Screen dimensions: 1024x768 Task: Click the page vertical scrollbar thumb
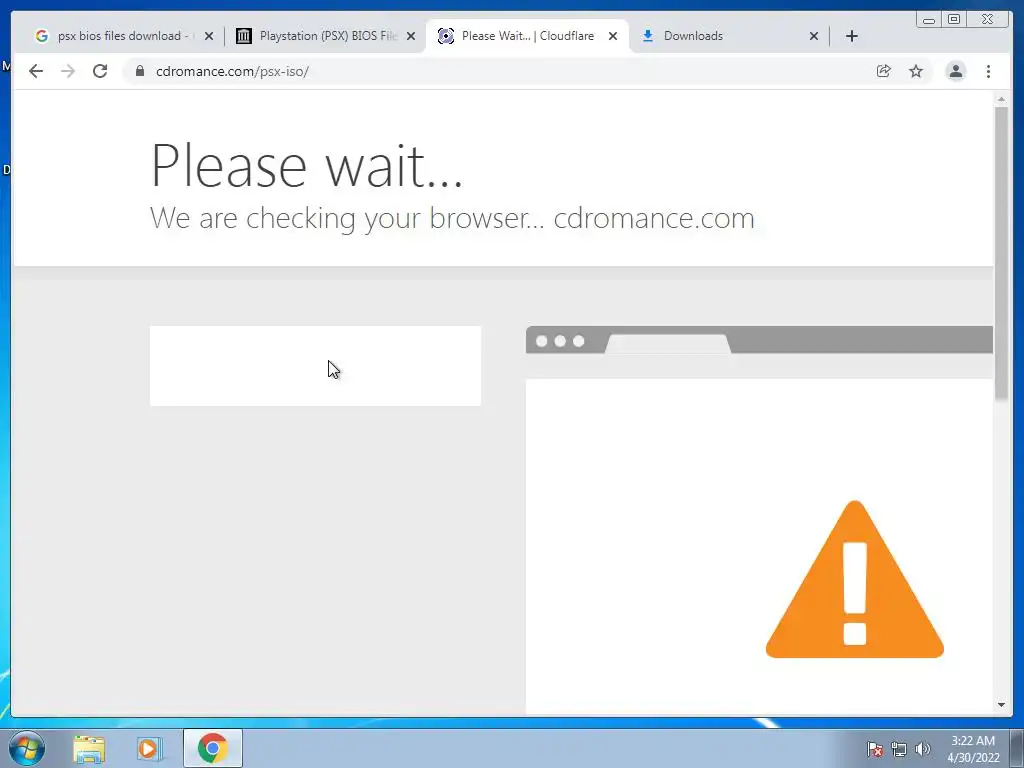(1001, 252)
